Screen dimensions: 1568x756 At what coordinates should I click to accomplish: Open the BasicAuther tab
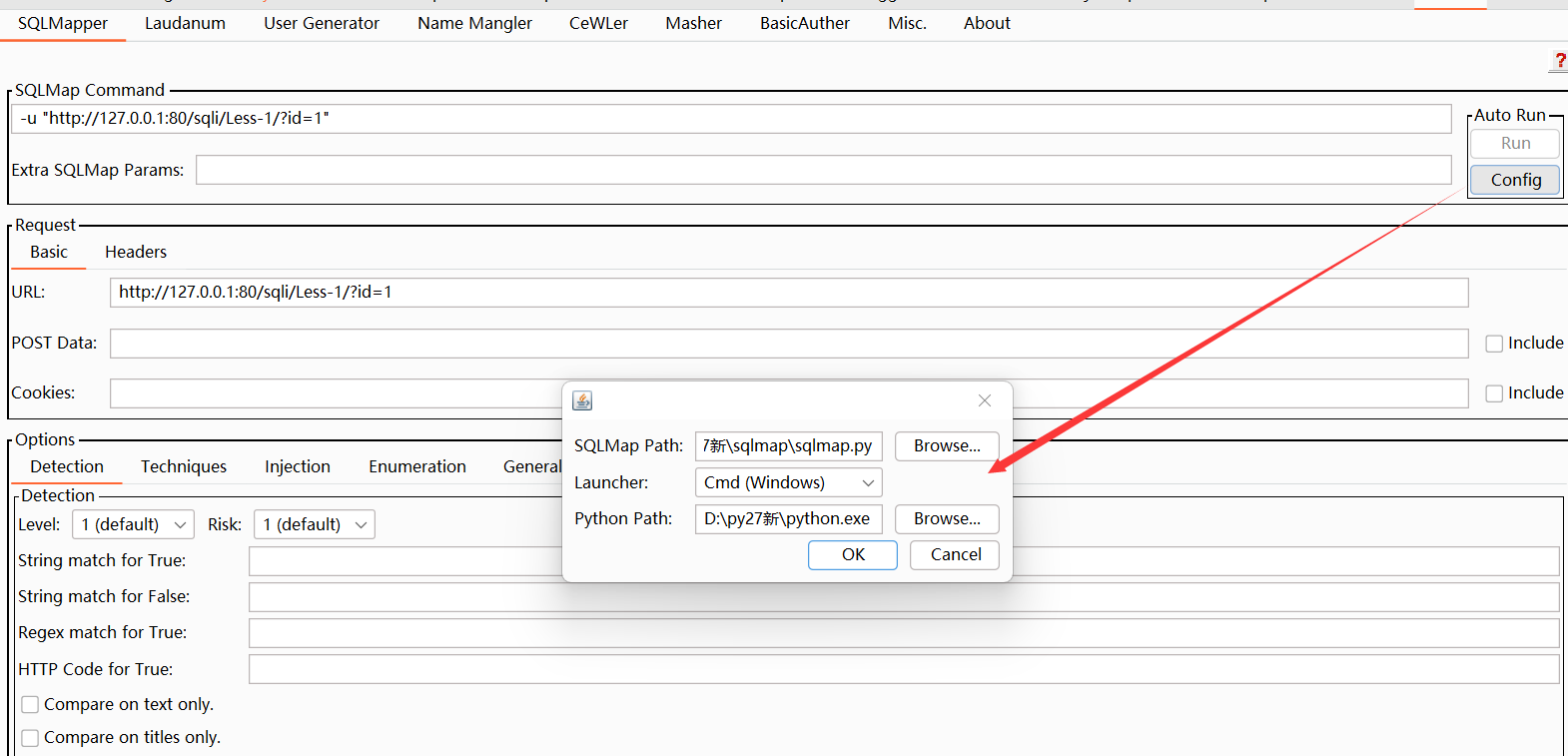(804, 23)
